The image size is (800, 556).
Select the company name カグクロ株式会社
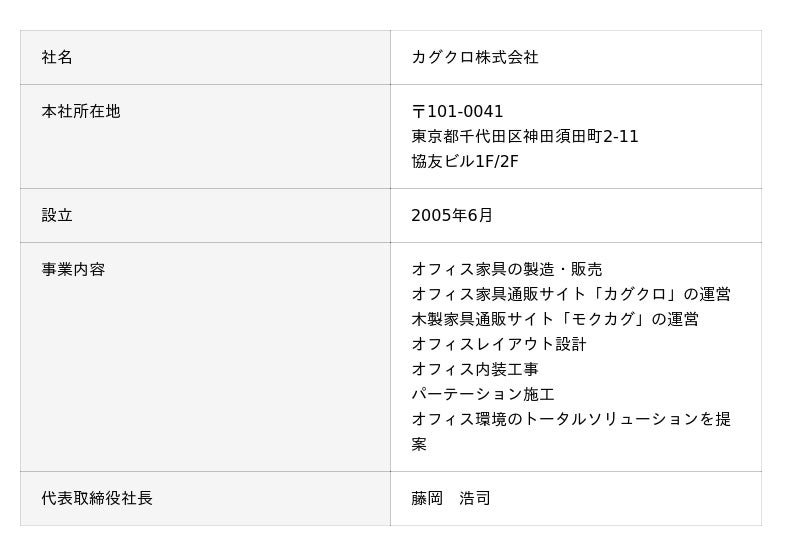[475, 58]
